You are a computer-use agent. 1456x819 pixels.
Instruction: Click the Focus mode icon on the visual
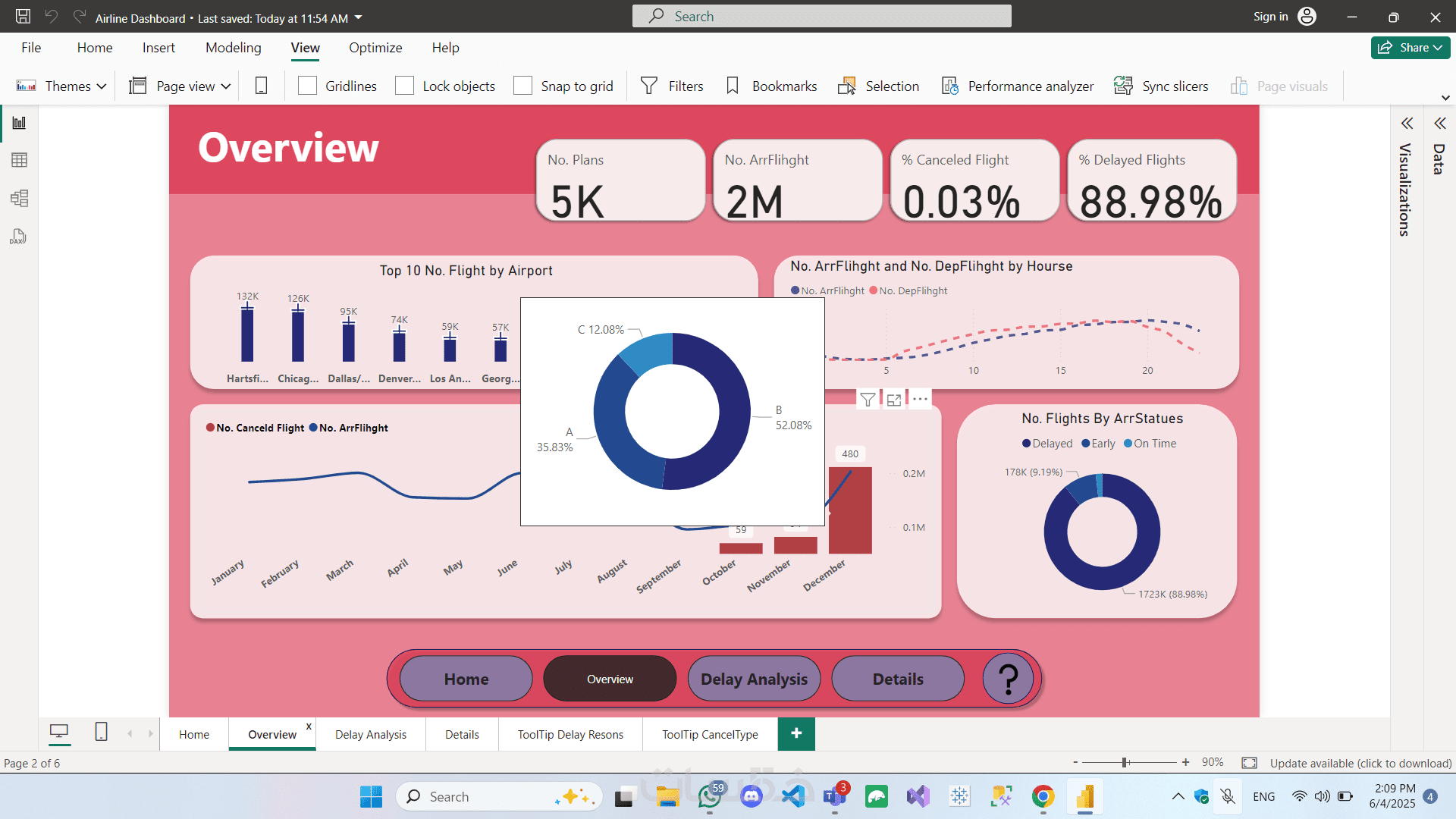click(x=894, y=400)
